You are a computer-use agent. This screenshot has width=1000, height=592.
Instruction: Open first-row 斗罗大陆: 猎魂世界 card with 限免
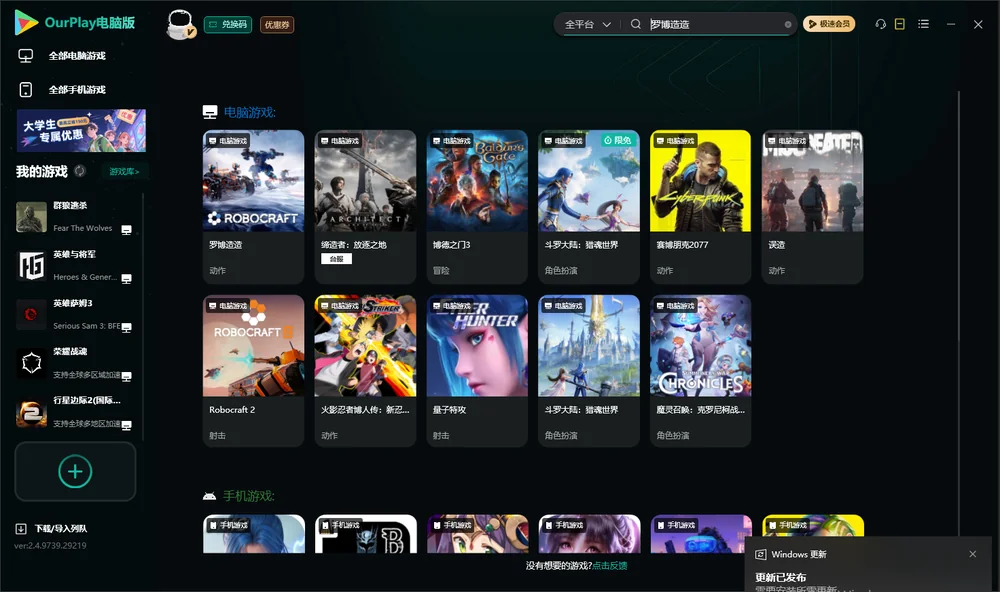[589, 207]
